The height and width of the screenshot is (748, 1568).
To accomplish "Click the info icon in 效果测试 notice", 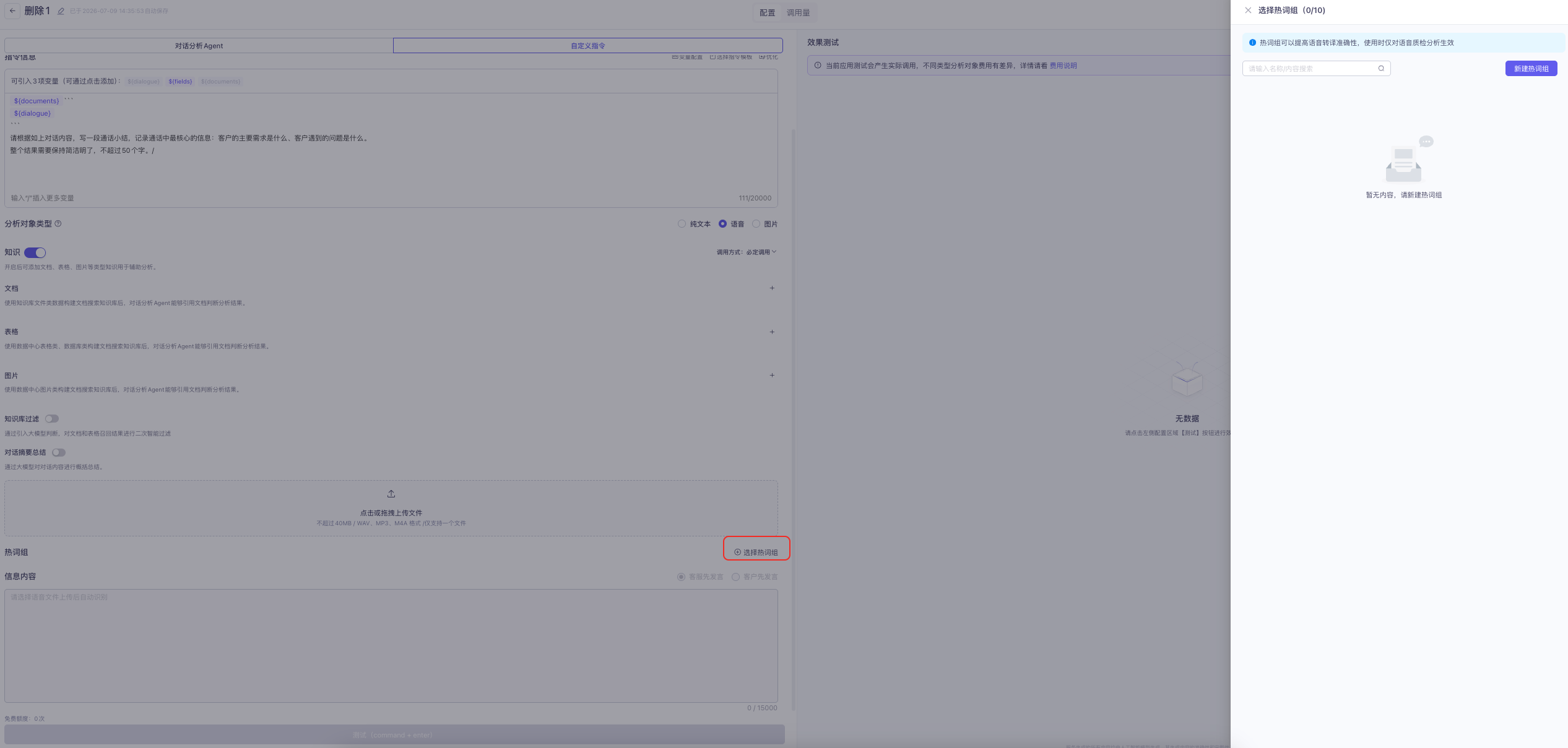I will [818, 66].
